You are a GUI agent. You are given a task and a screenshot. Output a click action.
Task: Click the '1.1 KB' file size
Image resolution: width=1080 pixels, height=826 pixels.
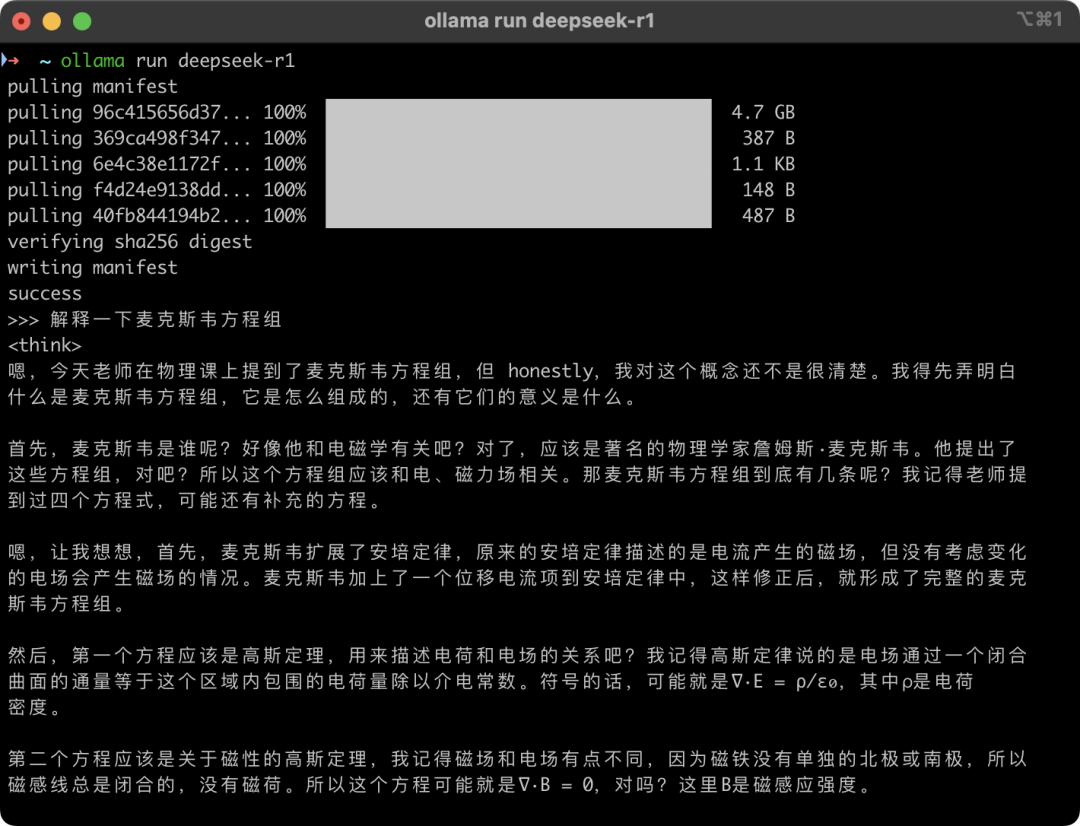click(x=762, y=164)
